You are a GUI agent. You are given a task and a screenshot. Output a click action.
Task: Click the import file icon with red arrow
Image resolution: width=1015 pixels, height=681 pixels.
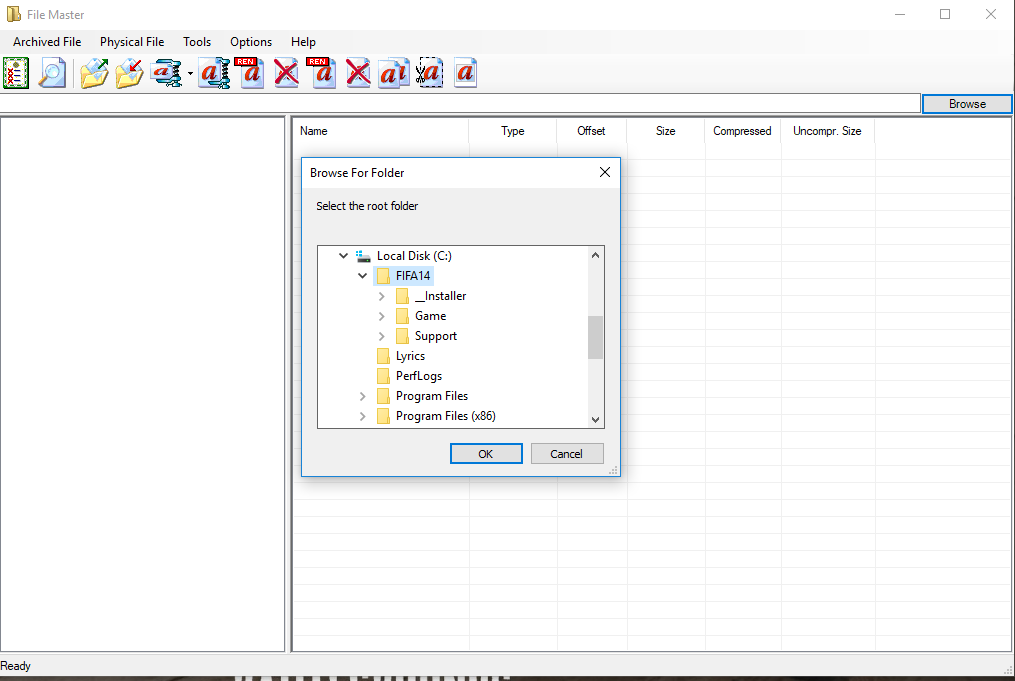[129, 72]
